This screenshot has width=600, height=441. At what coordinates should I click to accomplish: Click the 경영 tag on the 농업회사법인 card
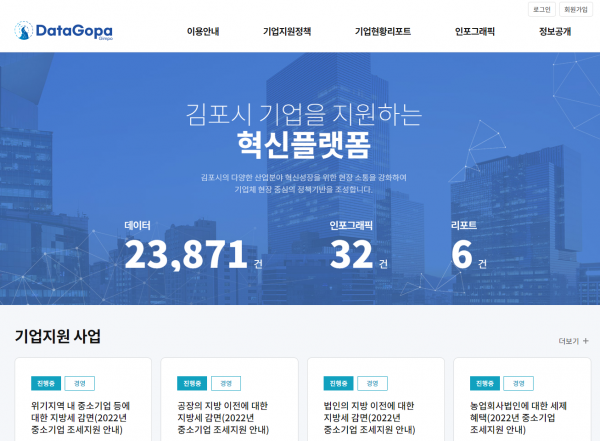click(x=518, y=383)
